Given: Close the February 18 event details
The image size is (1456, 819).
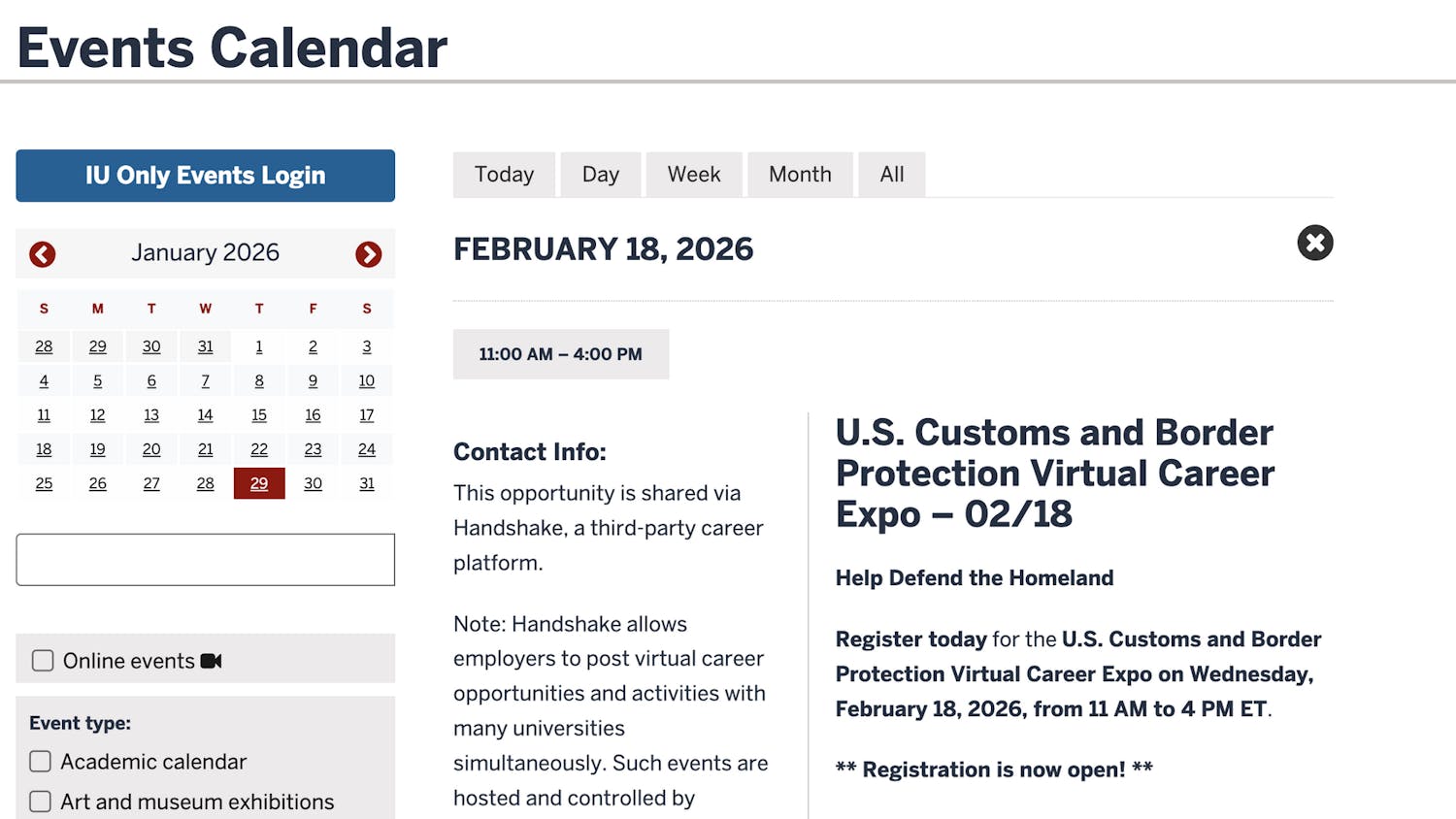Looking at the screenshot, I should 1314,243.
